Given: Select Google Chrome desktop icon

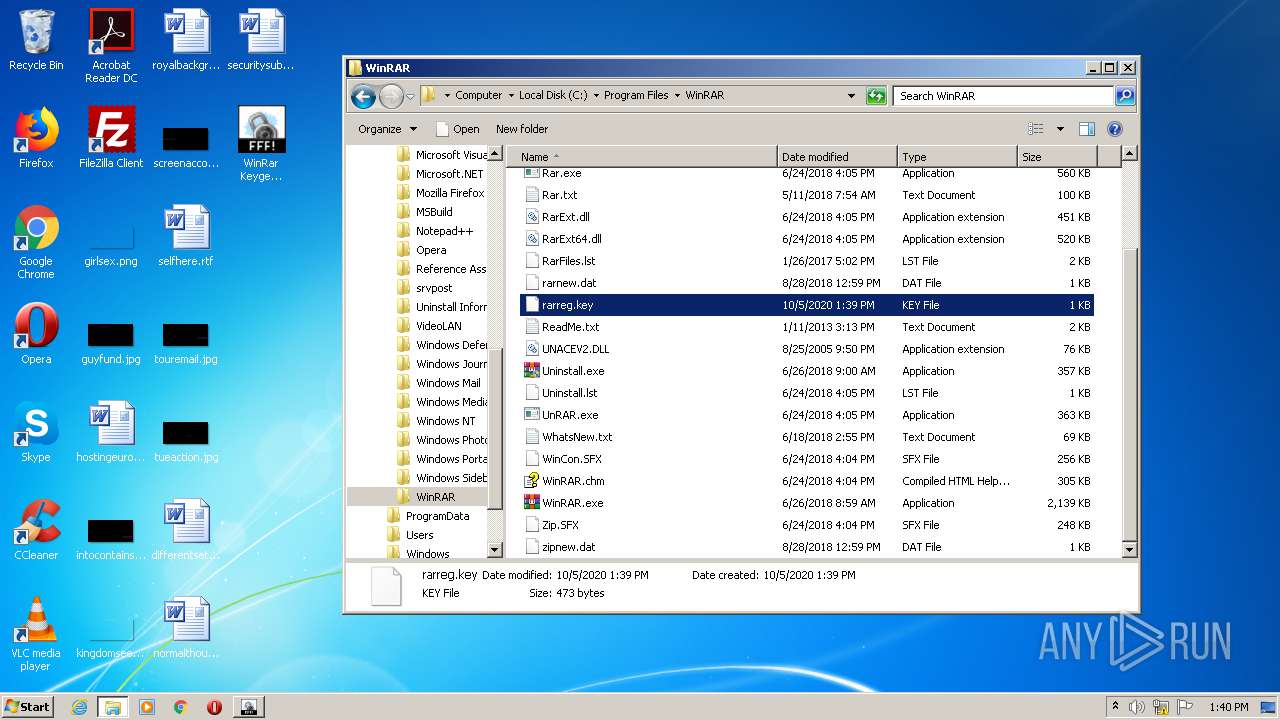Looking at the screenshot, I should pos(36,241).
